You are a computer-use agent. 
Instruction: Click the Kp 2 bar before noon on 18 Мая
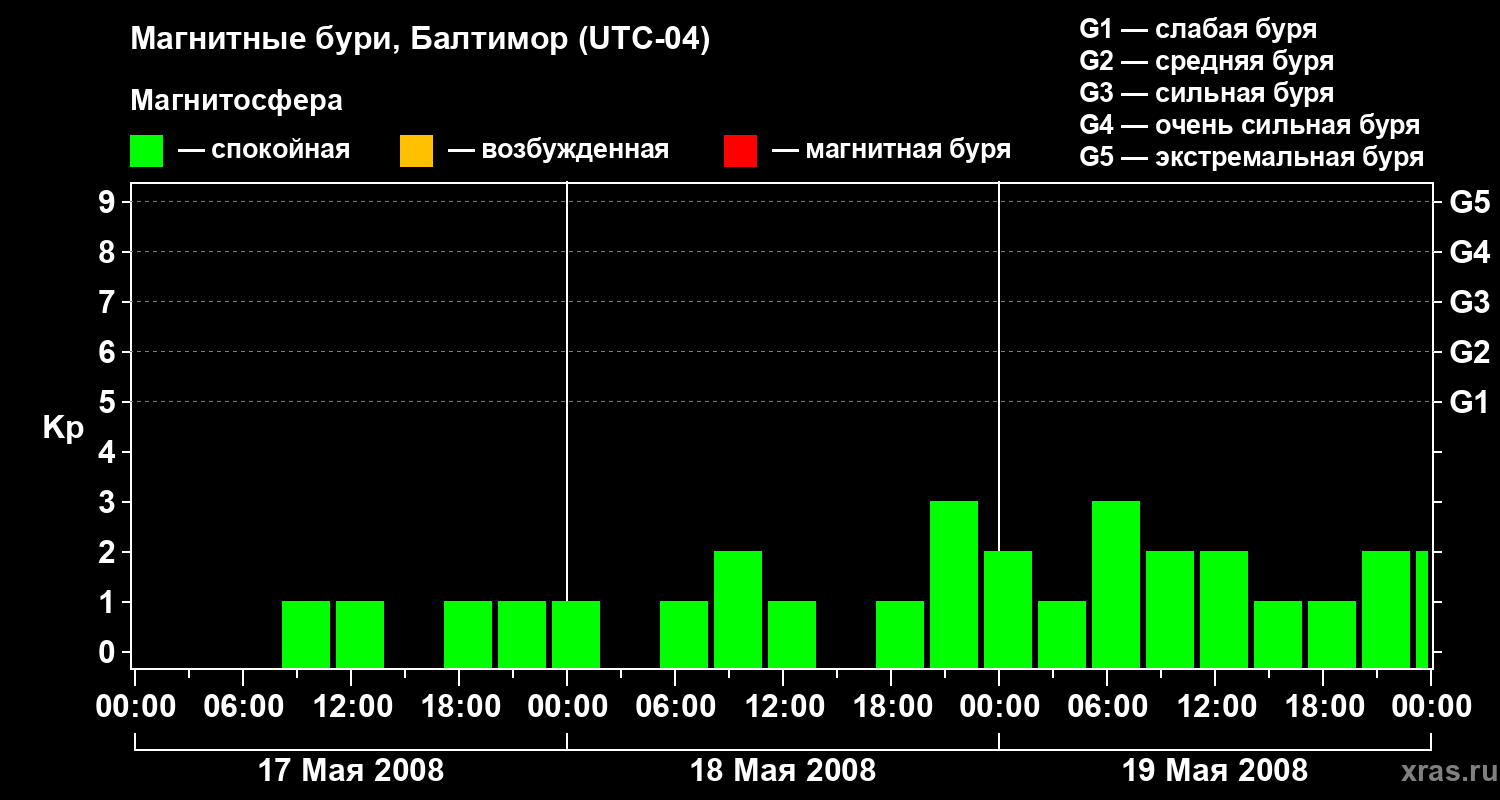[738, 609]
